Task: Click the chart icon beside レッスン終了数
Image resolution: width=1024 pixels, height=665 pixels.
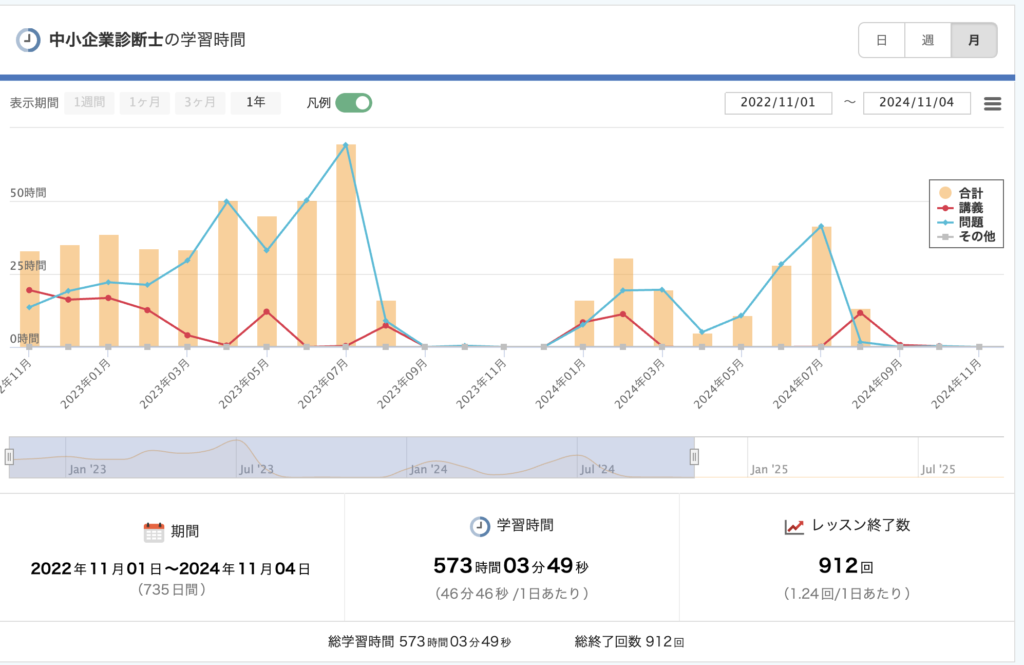Action: [795, 526]
